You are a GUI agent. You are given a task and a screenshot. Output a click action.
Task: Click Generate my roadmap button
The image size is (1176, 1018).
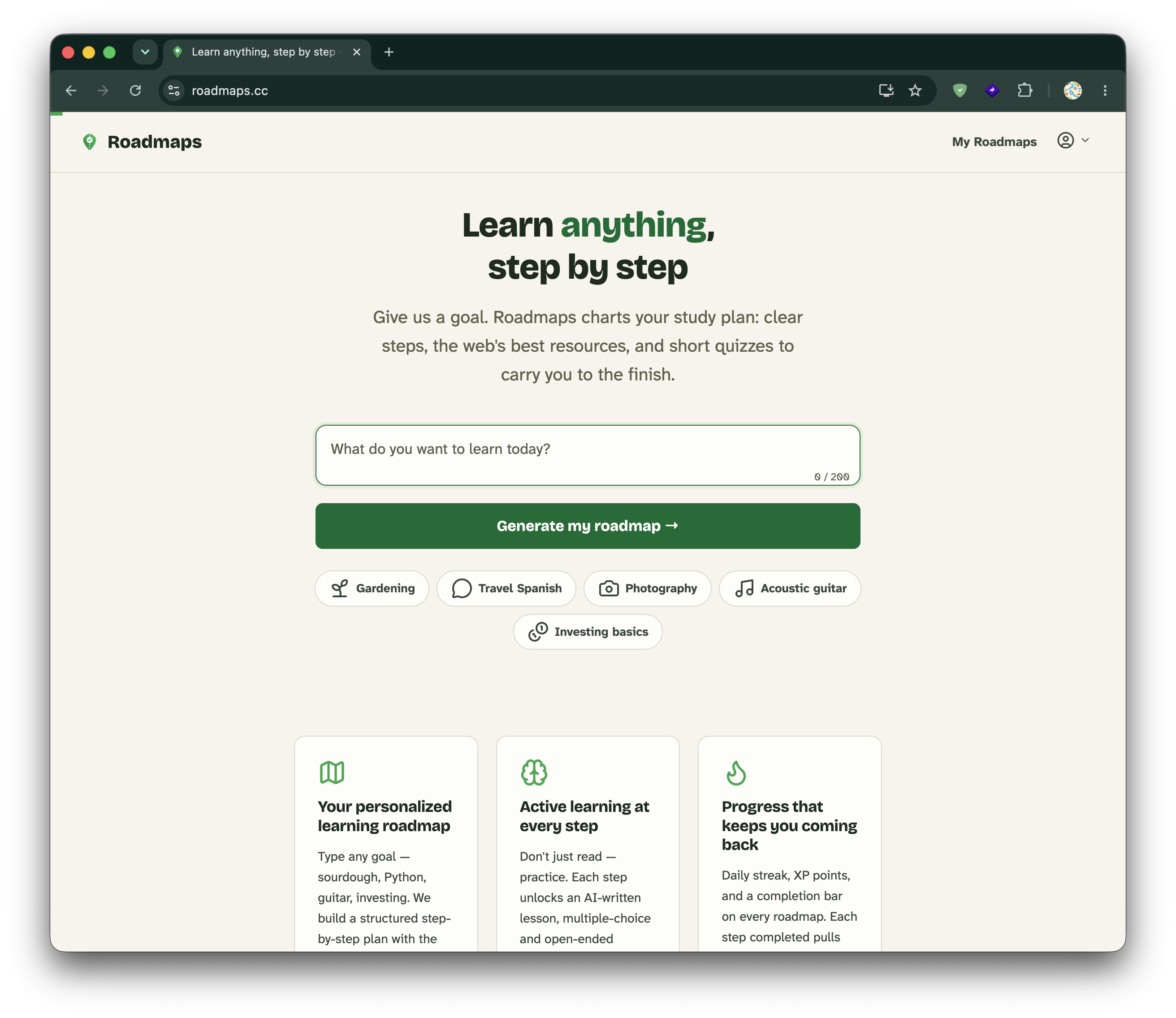point(588,526)
